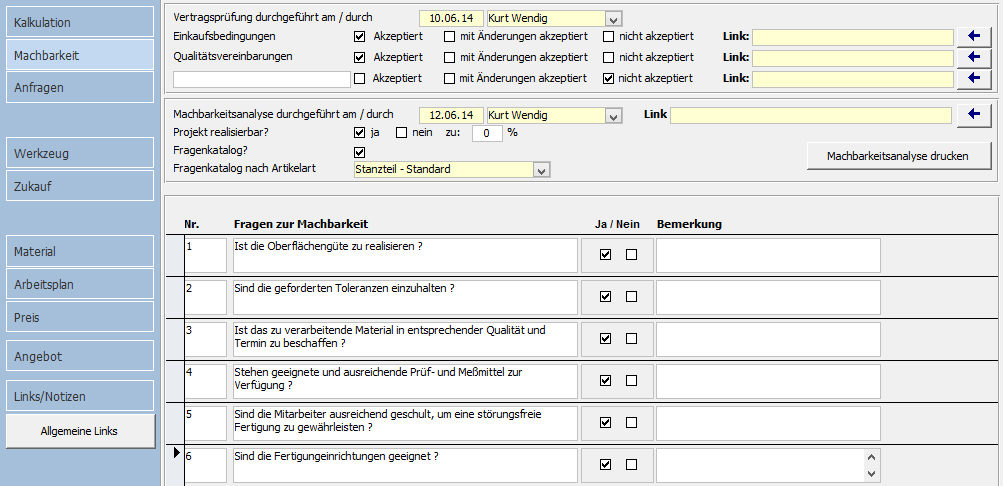1003x486 pixels.
Task: Uncheck the Fragenkatalog checkbox
Action: point(360,152)
